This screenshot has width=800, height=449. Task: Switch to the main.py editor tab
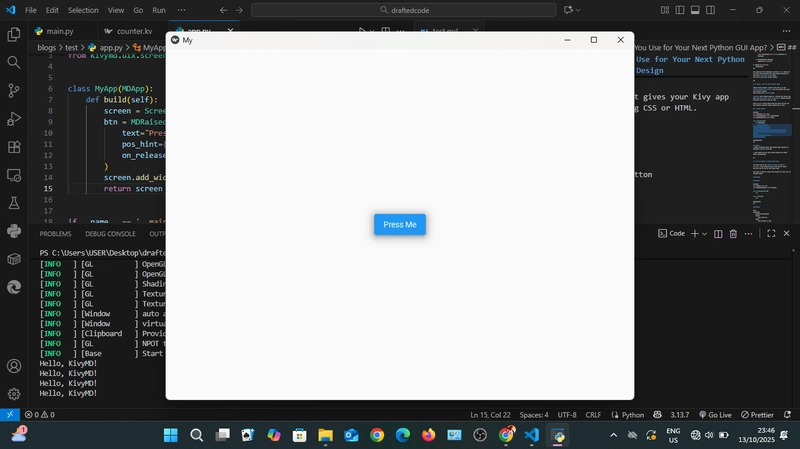pyautogui.click(x=60, y=31)
